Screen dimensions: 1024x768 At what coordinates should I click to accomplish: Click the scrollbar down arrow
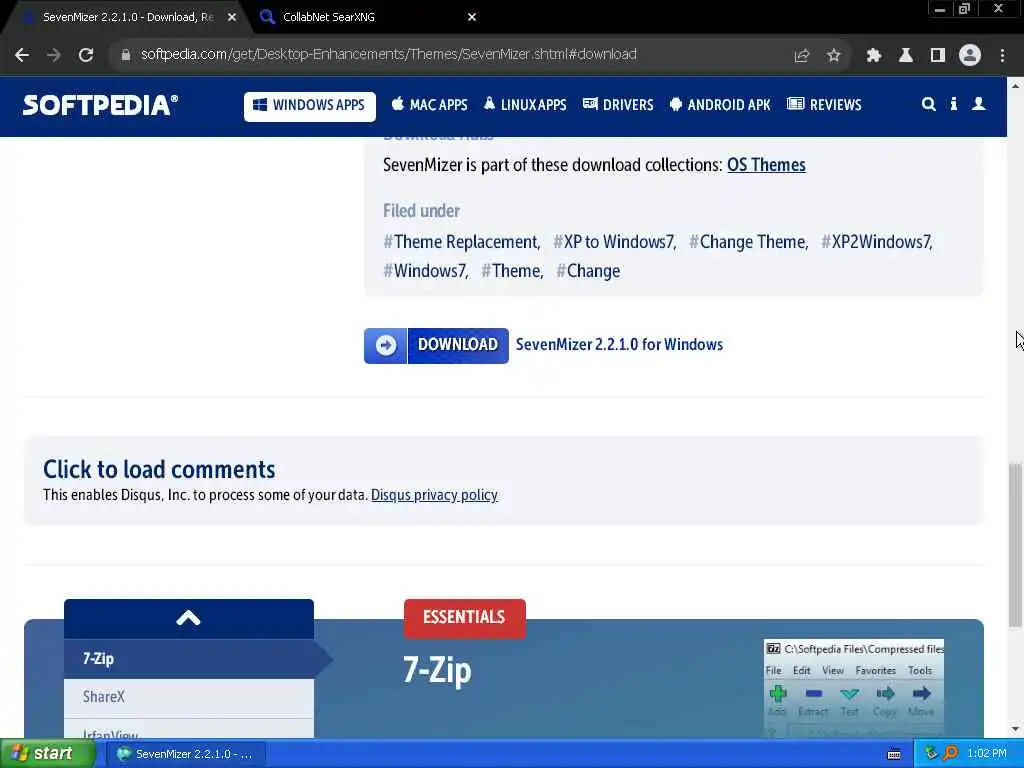tap(1015, 729)
